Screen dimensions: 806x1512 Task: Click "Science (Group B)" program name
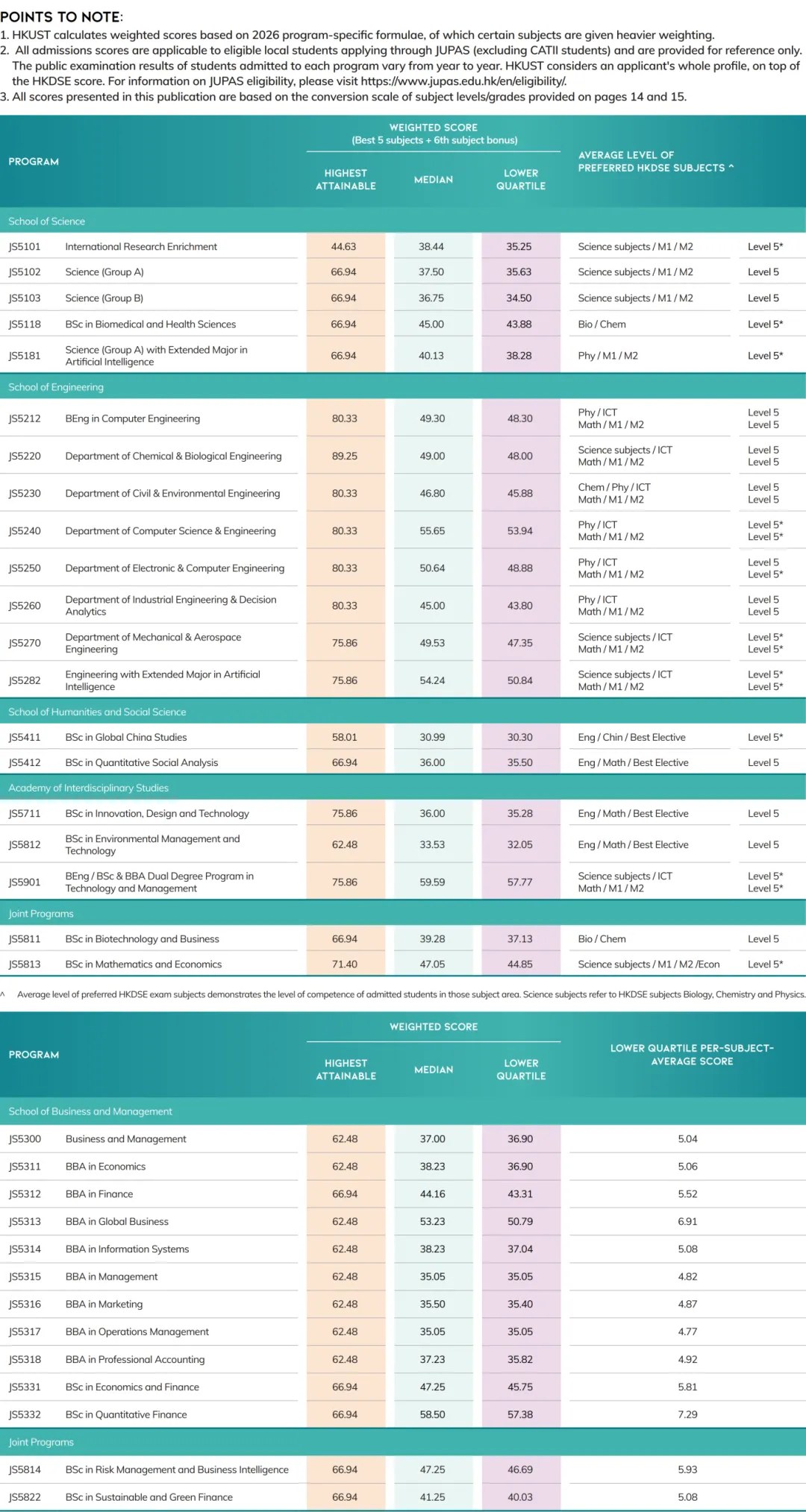(104, 298)
